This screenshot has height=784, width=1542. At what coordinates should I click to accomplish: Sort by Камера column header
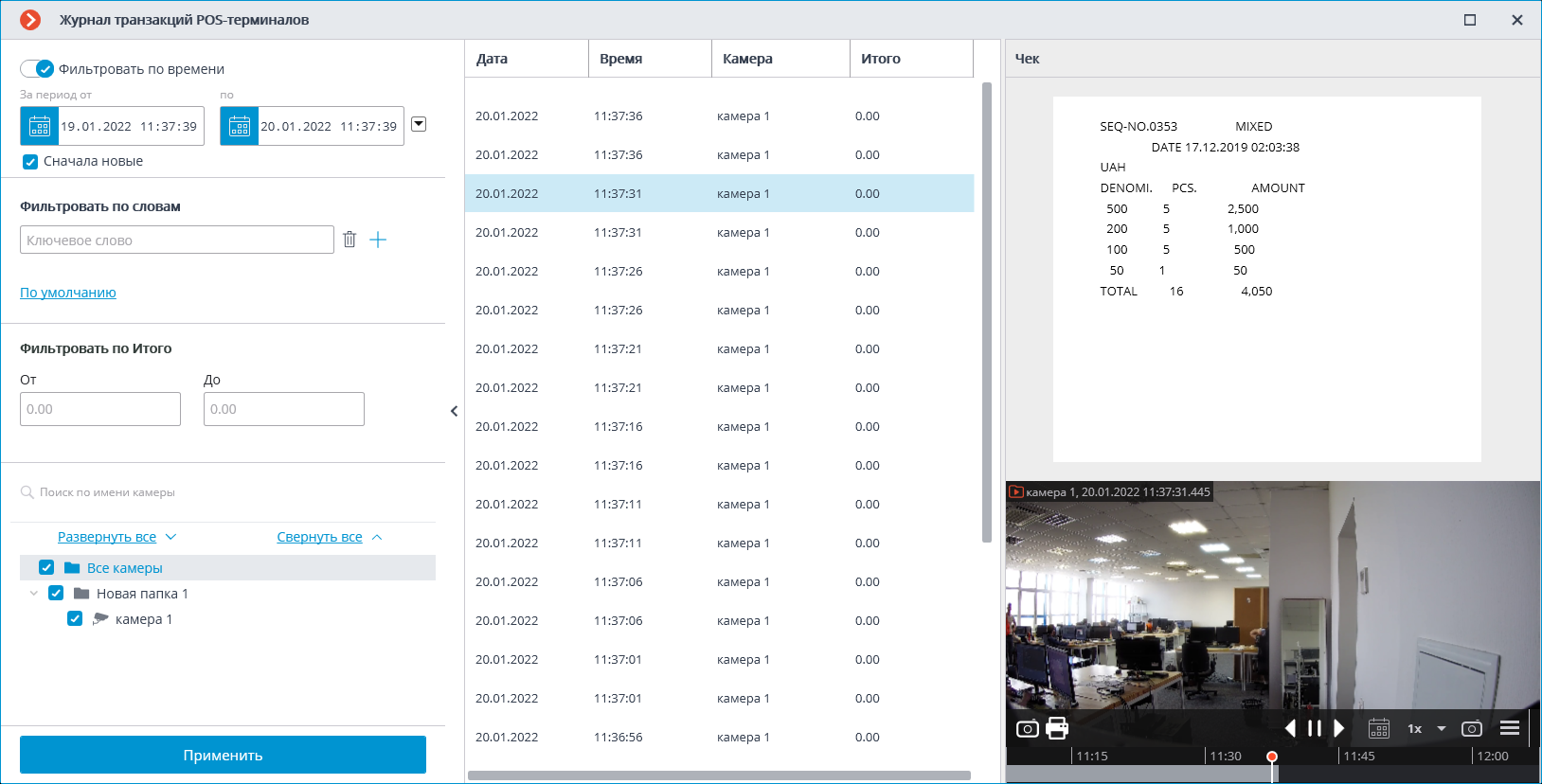[780, 58]
